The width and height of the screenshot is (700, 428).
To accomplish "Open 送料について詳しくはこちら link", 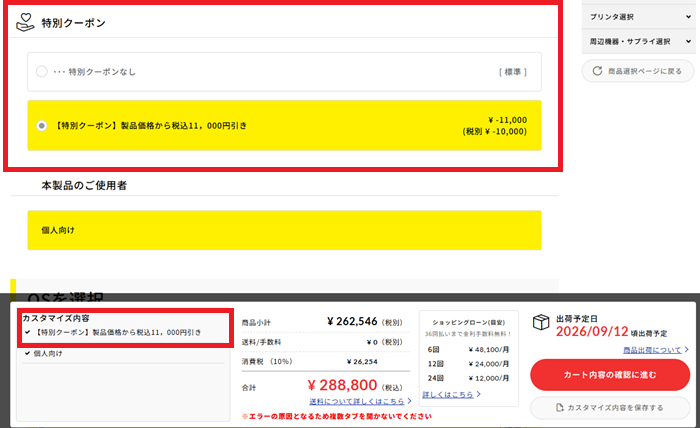I will [x=357, y=402].
